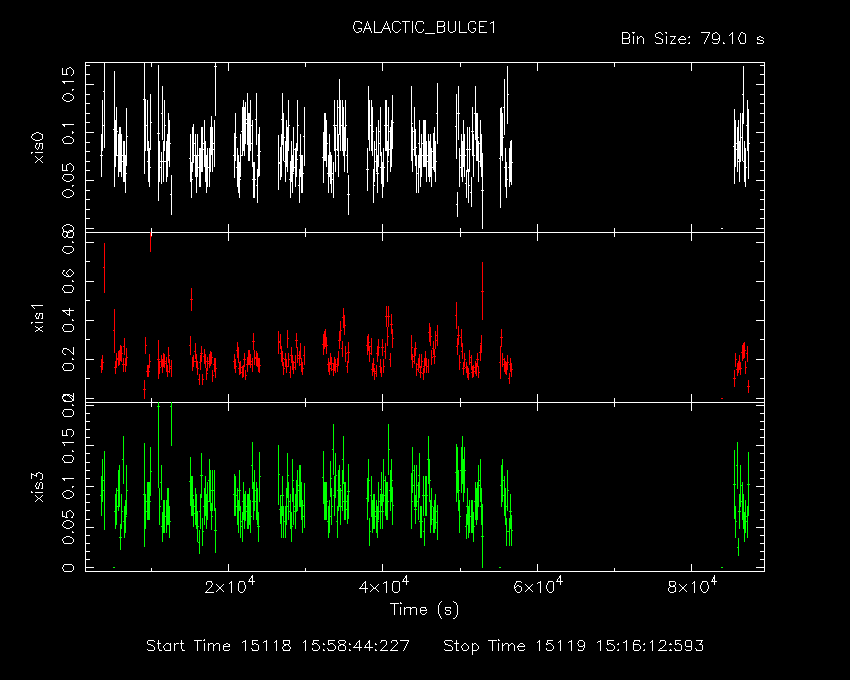Click the 'Bin Size: 79.10 s' label
This screenshot has width=850, height=680.
[692, 39]
